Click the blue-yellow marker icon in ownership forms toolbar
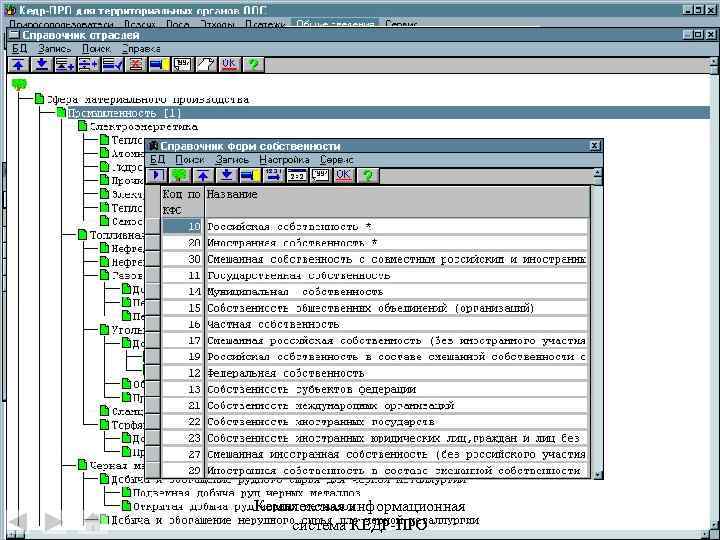Viewport: 720px width, 540px height. pos(250,176)
